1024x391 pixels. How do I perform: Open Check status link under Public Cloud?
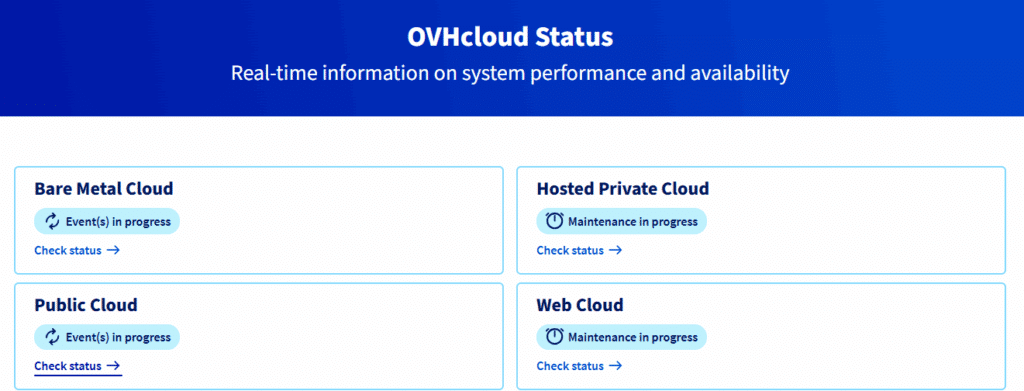click(x=77, y=366)
